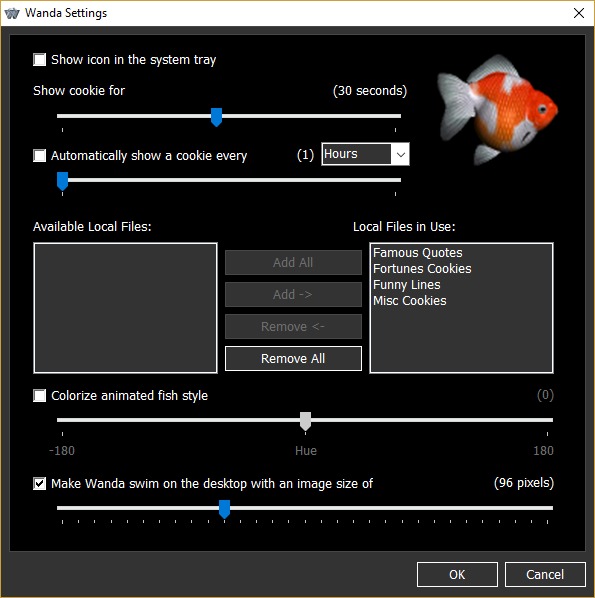Choose Funny Lines from the list
This screenshot has height=598, width=595.
(407, 285)
